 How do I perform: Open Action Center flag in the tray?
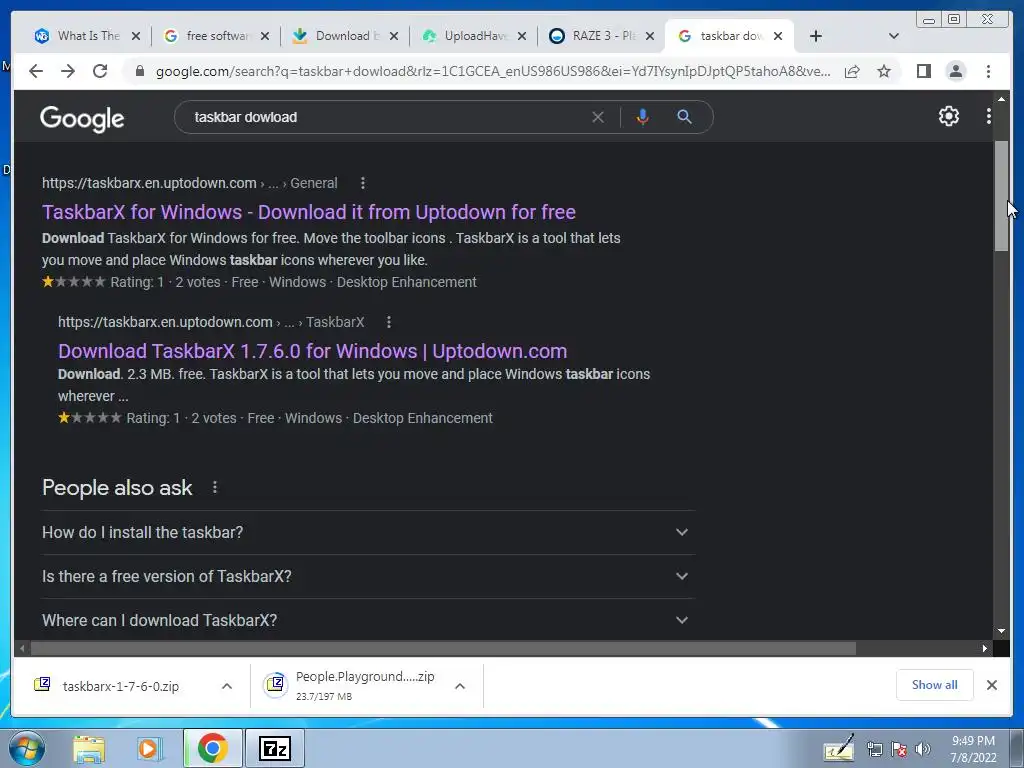tap(899, 749)
